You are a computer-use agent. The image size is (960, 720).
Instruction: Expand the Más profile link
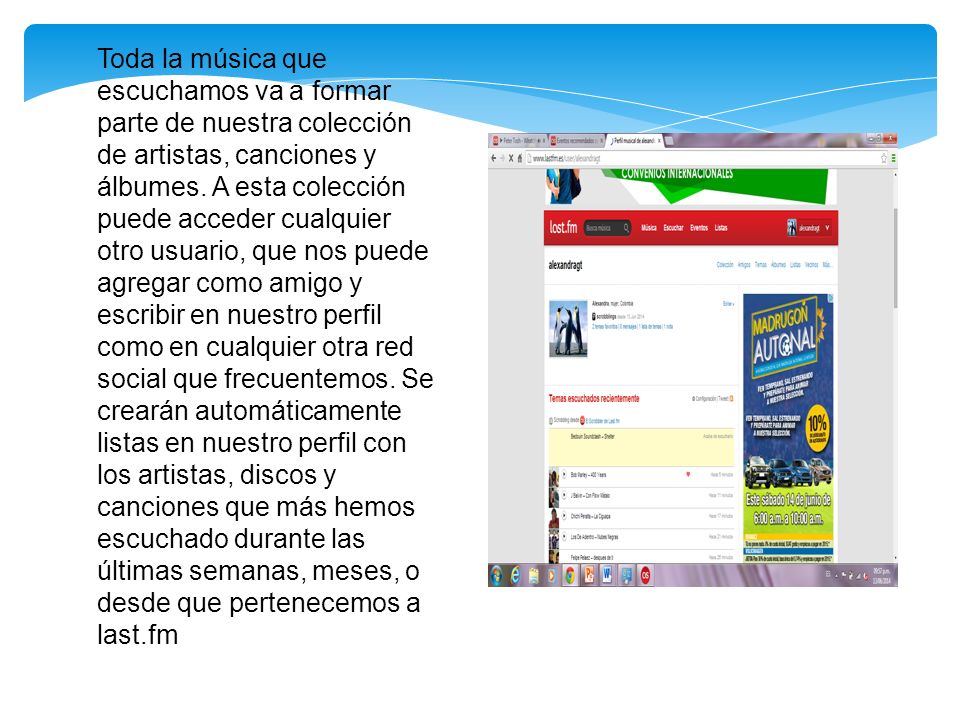coord(827,264)
